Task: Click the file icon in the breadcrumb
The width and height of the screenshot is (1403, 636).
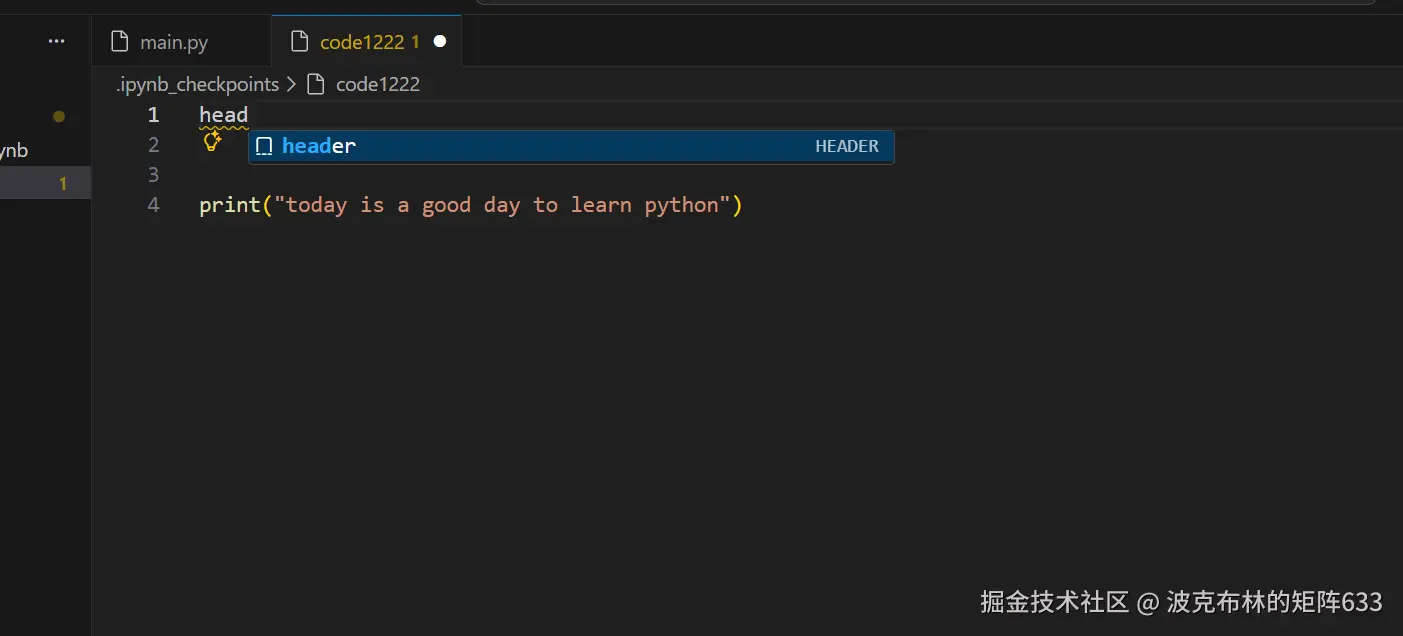Action: (x=316, y=84)
